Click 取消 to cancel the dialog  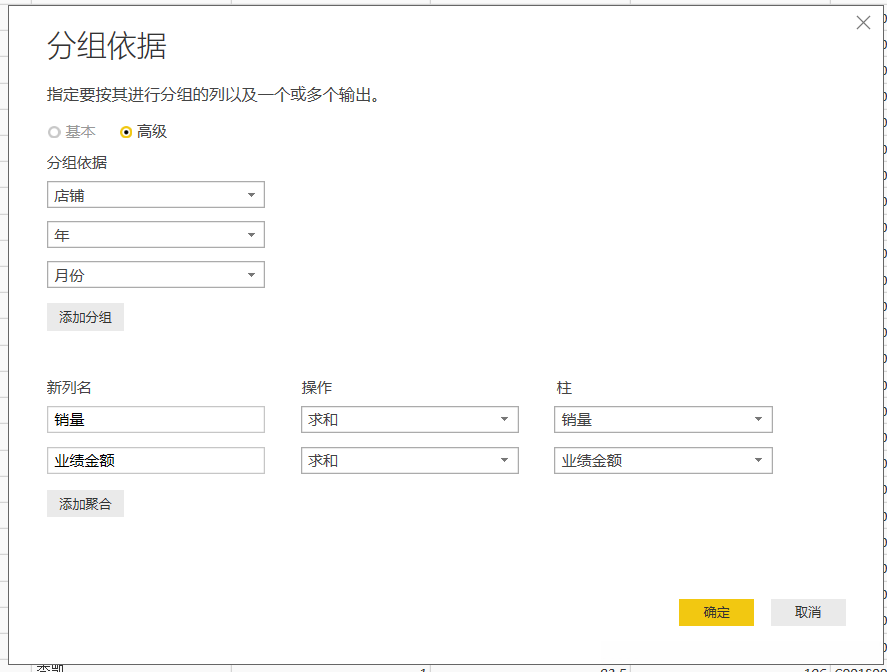coord(807,612)
